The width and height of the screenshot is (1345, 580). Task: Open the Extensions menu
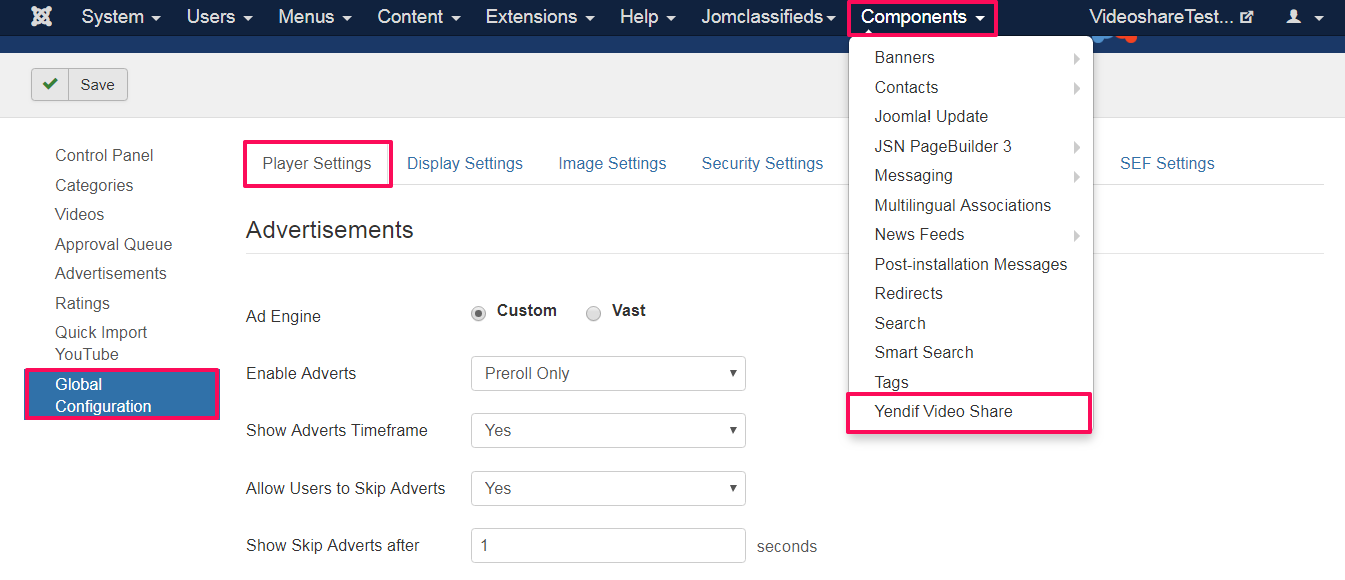(539, 17)
